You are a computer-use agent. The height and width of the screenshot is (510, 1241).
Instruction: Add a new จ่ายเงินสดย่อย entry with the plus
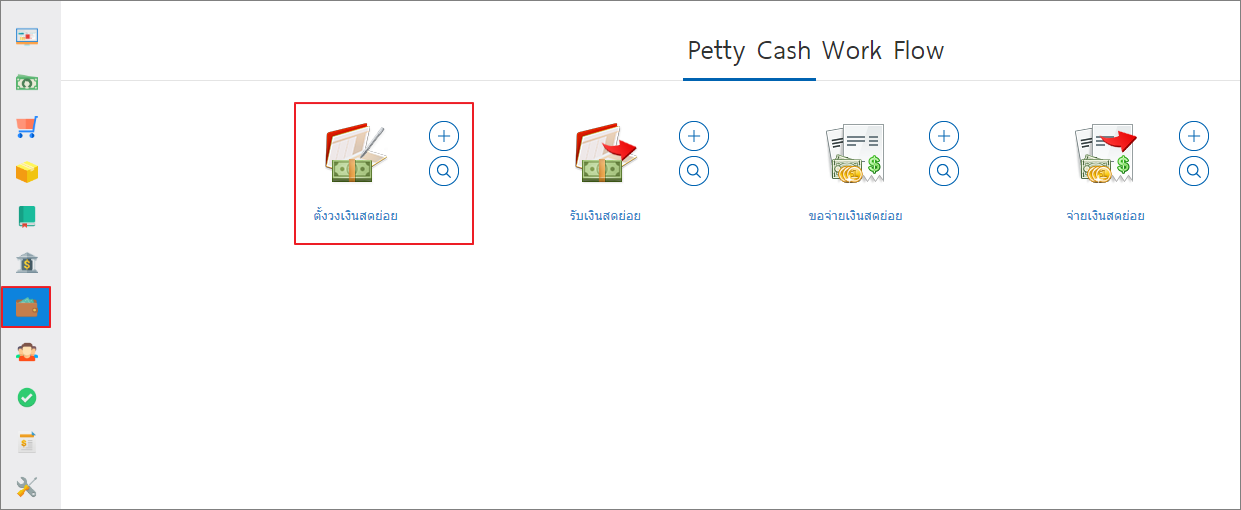1194,136
